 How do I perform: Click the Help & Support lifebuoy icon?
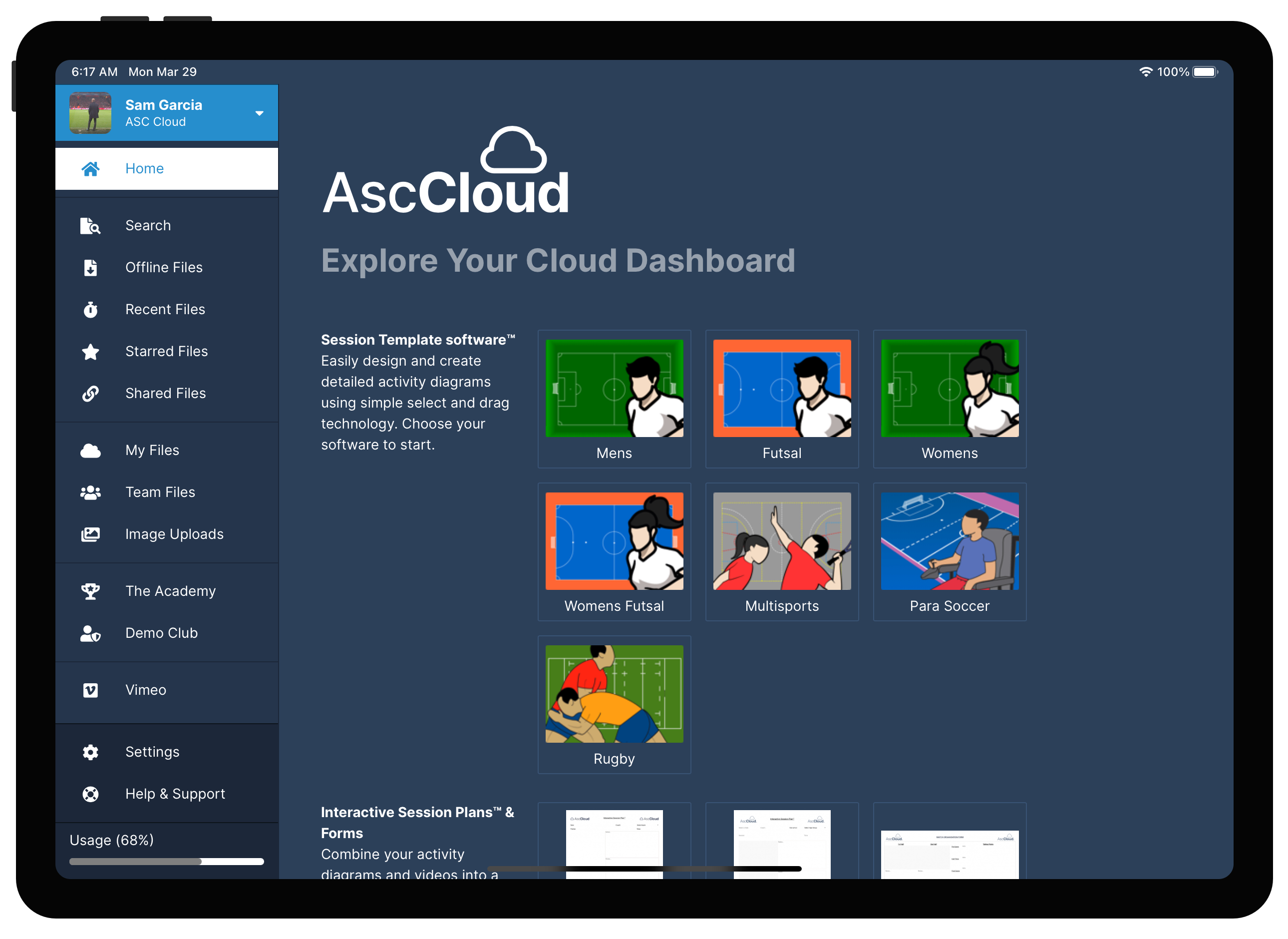pyautogui.click(x=90, y=795)
